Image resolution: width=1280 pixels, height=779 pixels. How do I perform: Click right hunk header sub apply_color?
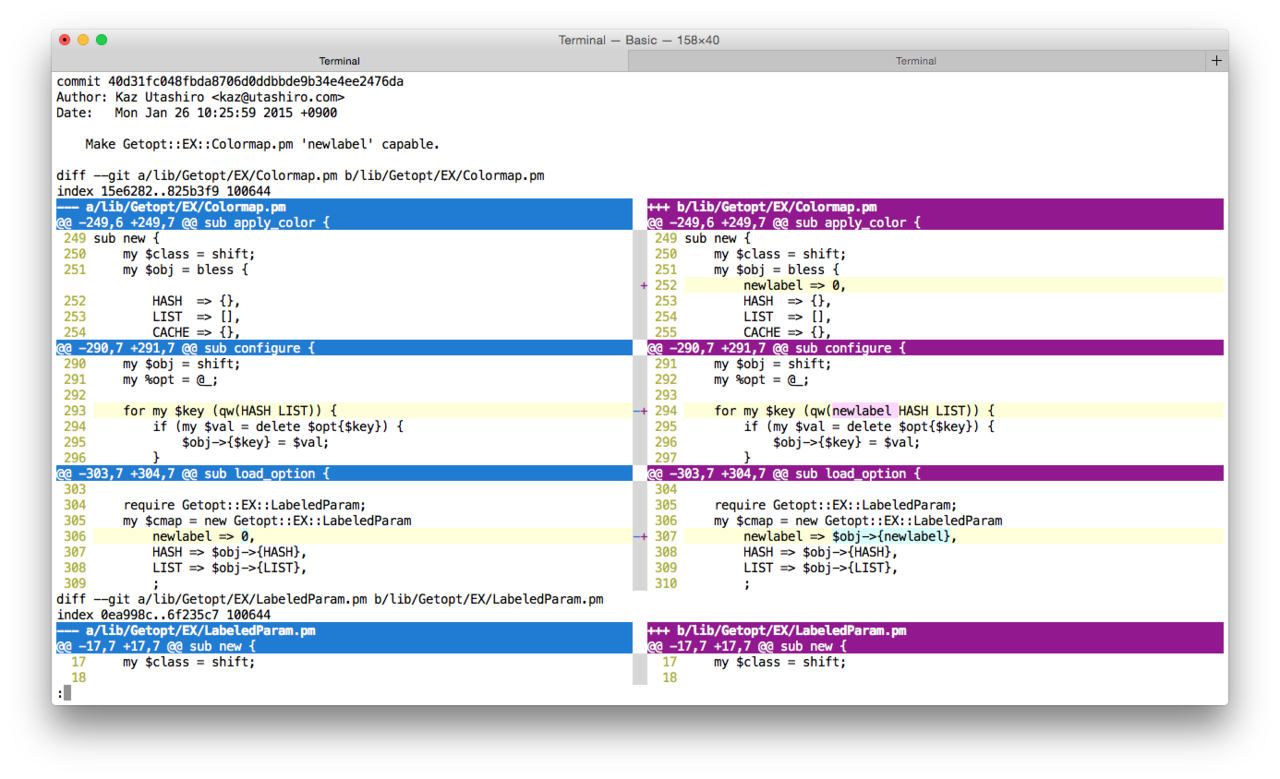(935, 222)
